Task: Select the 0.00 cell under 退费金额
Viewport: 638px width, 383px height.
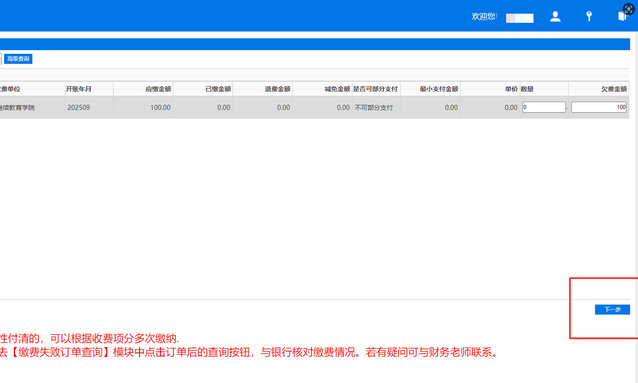Action: coord(262,108)
